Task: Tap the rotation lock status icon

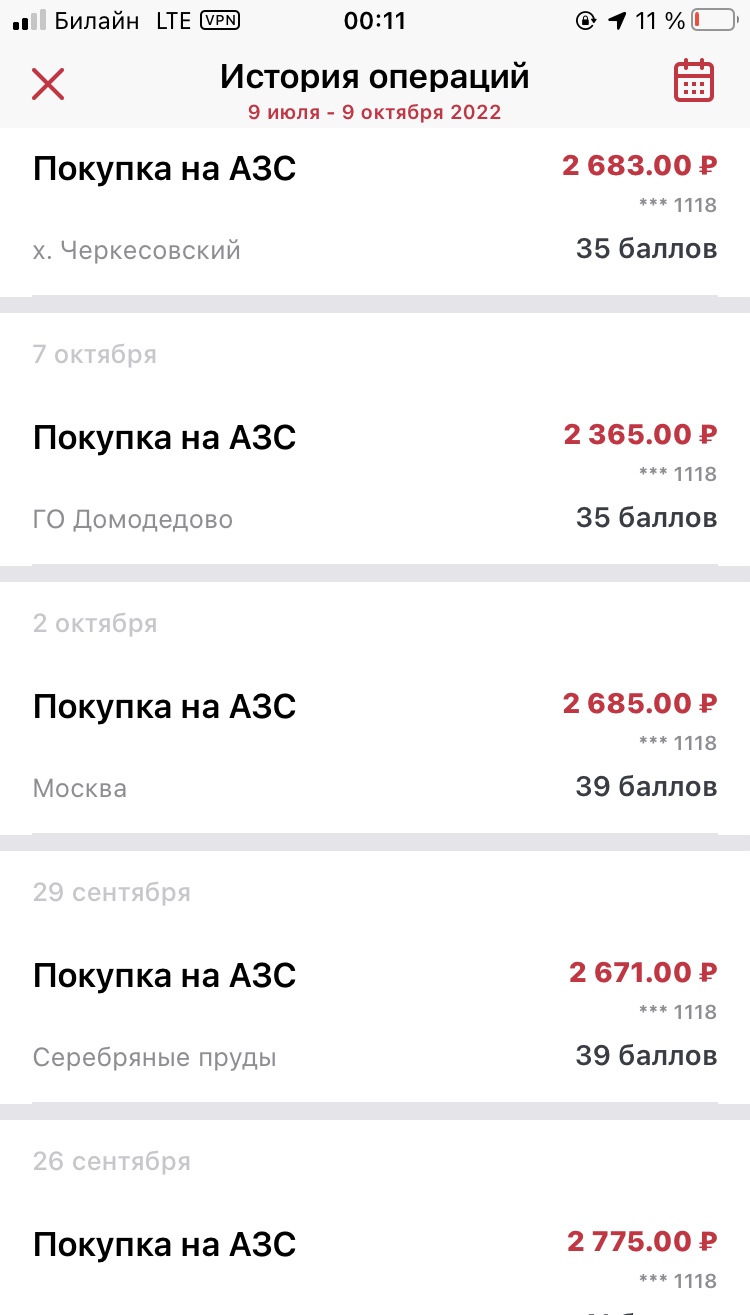Action: point(586,21)
